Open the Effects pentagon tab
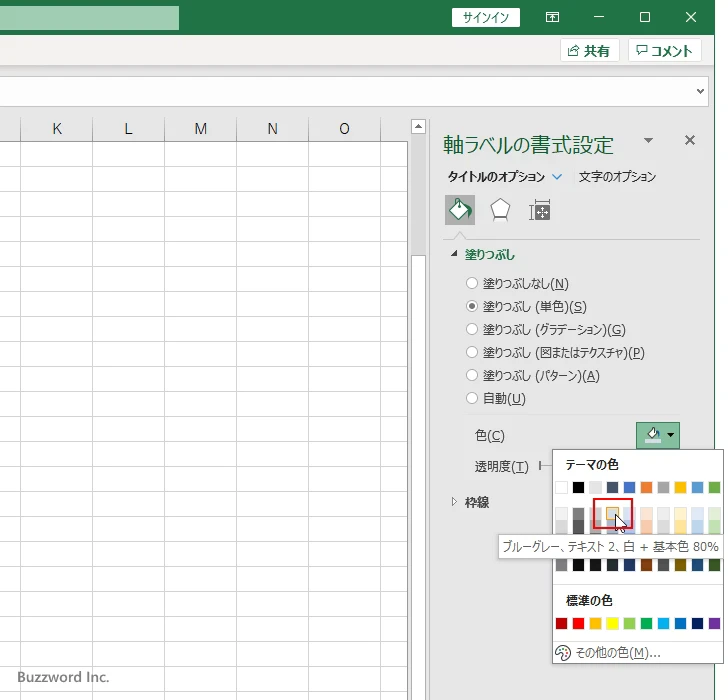Viewport: 728px width, 700px height. pos(500,210)
